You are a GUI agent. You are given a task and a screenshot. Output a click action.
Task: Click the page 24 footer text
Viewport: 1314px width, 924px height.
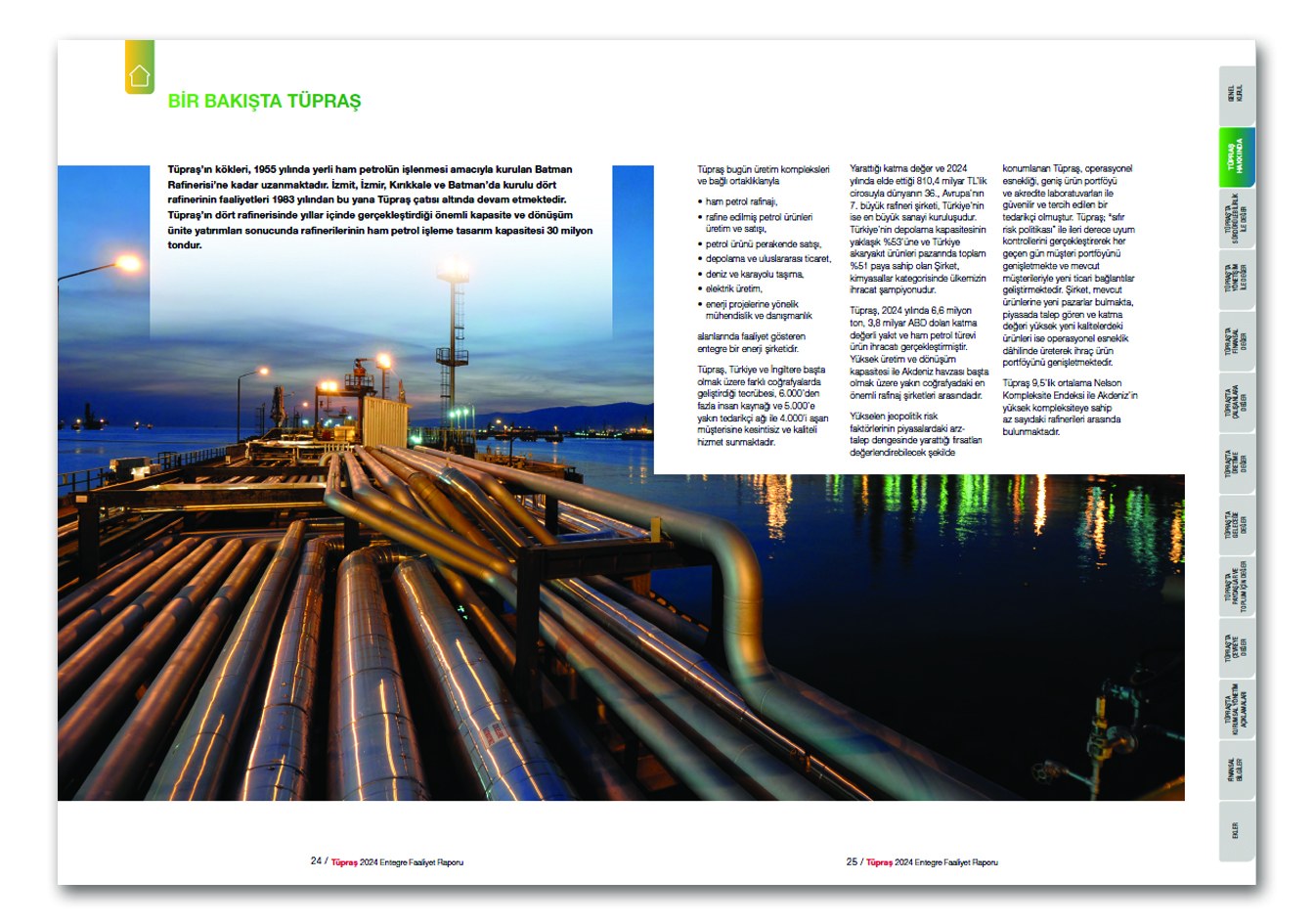[387, 861]
